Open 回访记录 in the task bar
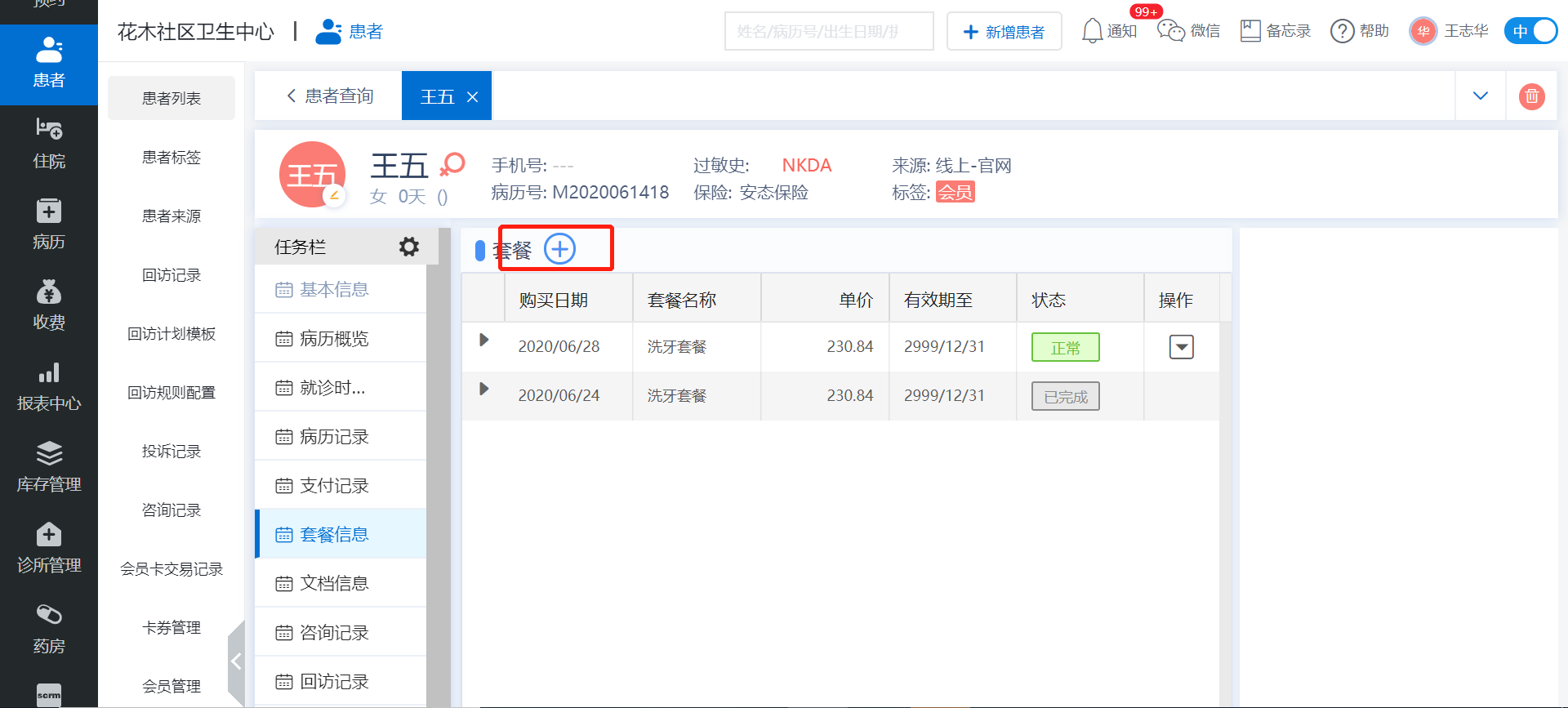 [x=341, y=681]
